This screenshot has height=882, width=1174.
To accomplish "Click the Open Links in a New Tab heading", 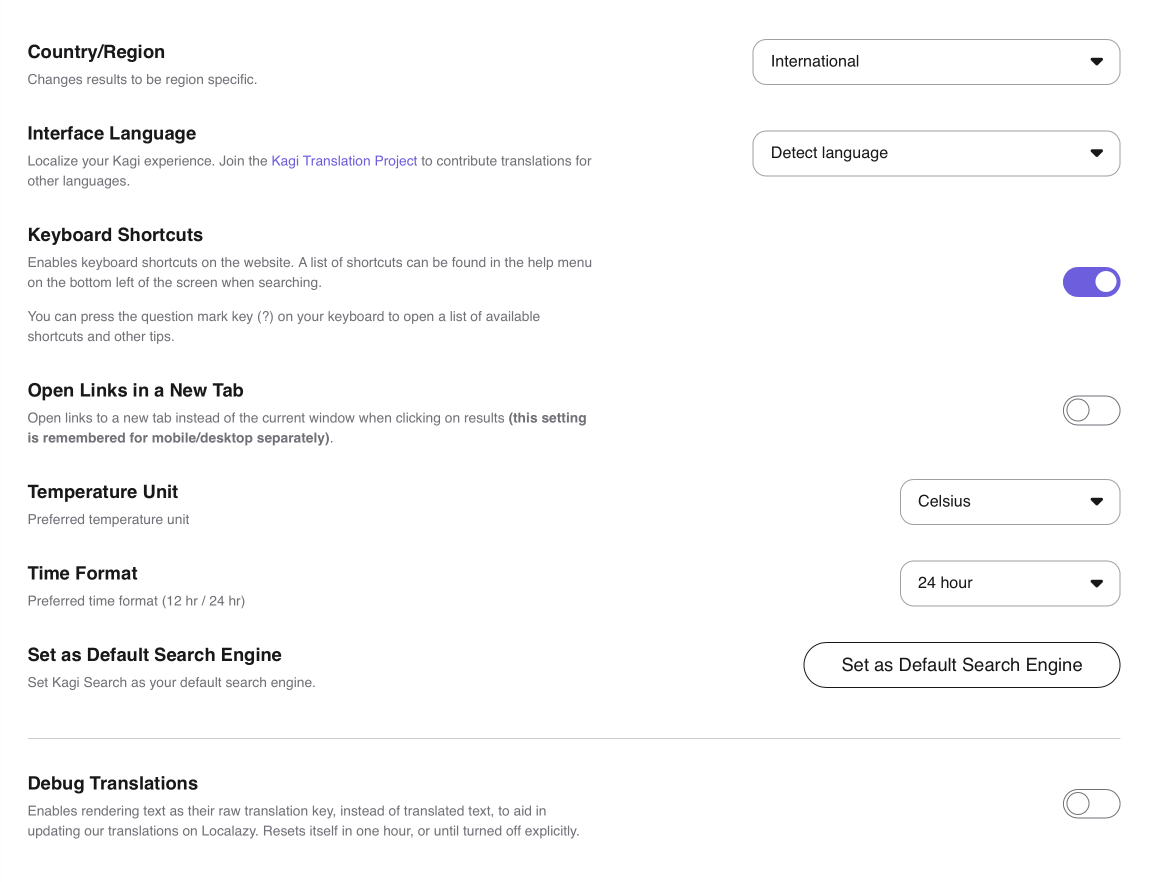I will 136,390.
